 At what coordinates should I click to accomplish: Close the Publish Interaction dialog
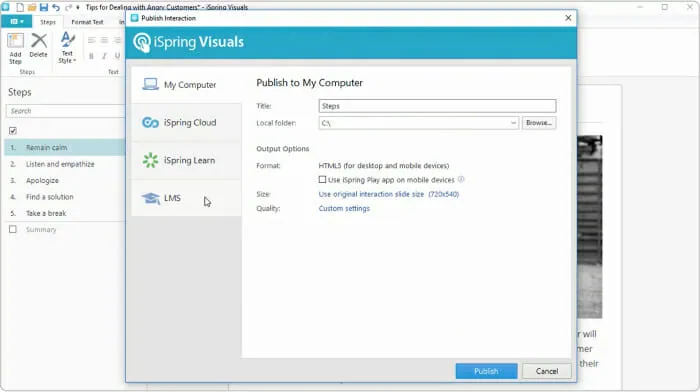click(x=568, y=18)
